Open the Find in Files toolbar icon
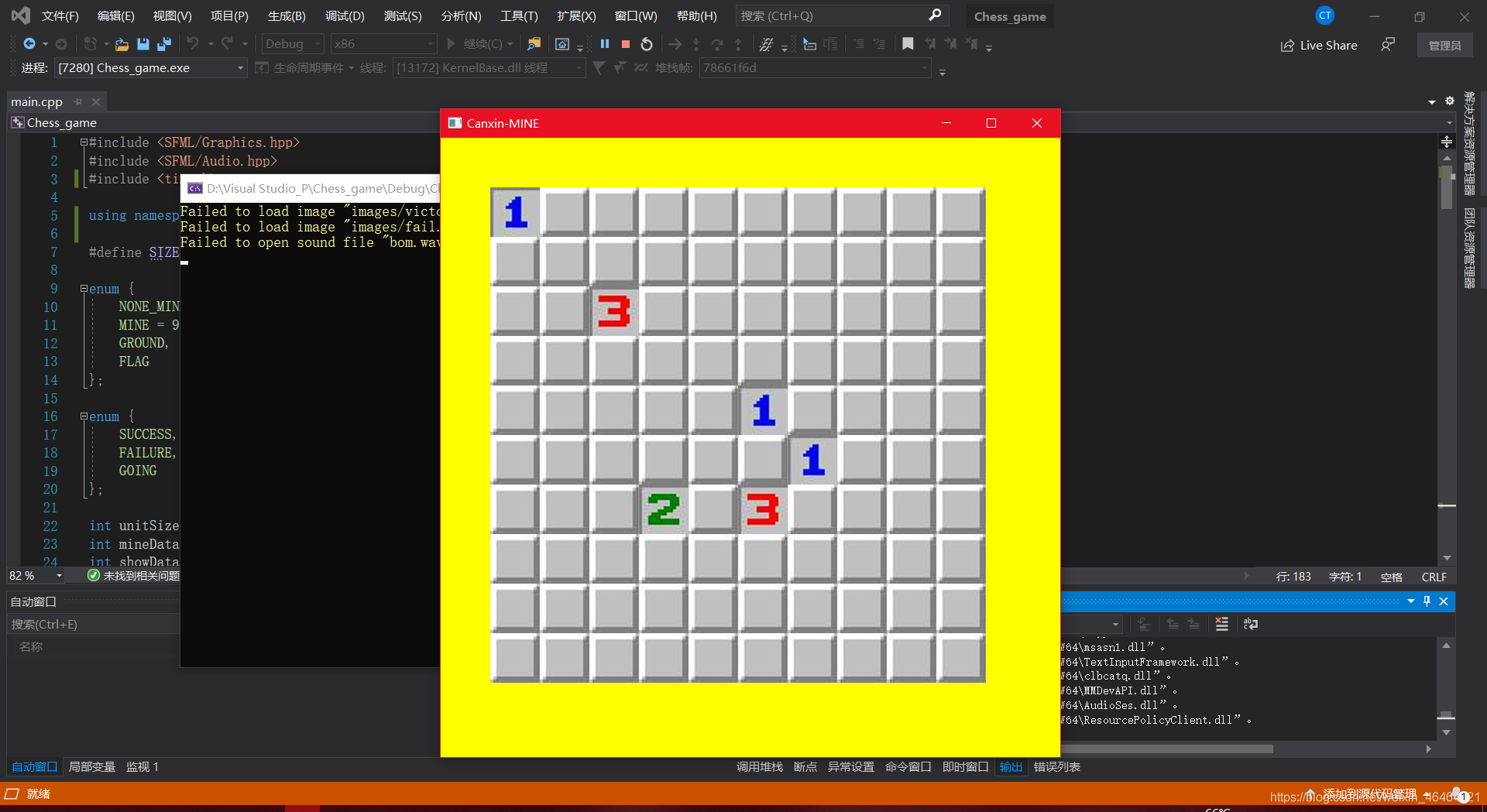The width and height of the screenshot is (1487, 812). (534, 44)
